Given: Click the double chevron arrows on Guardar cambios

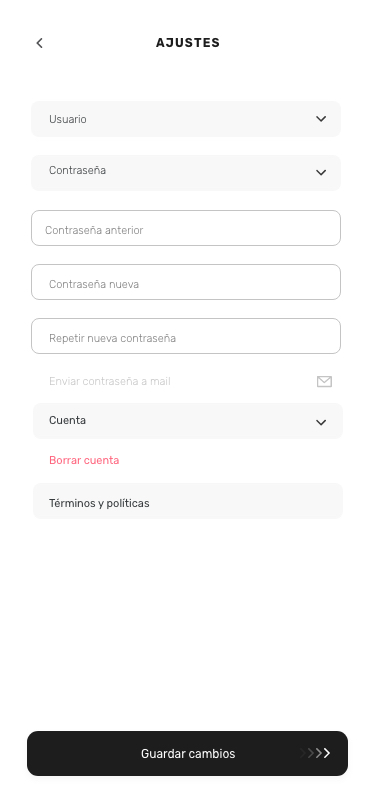Looking at the screenshot, I should pyautogui.click(x=315, y=753).
